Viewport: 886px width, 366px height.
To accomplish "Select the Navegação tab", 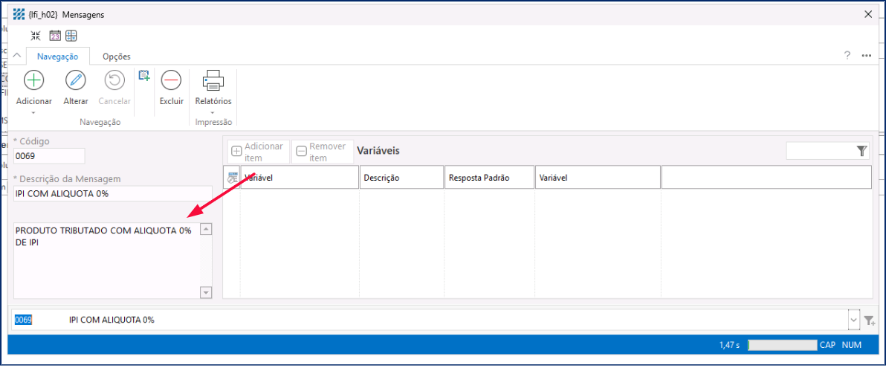I will 58,56.
